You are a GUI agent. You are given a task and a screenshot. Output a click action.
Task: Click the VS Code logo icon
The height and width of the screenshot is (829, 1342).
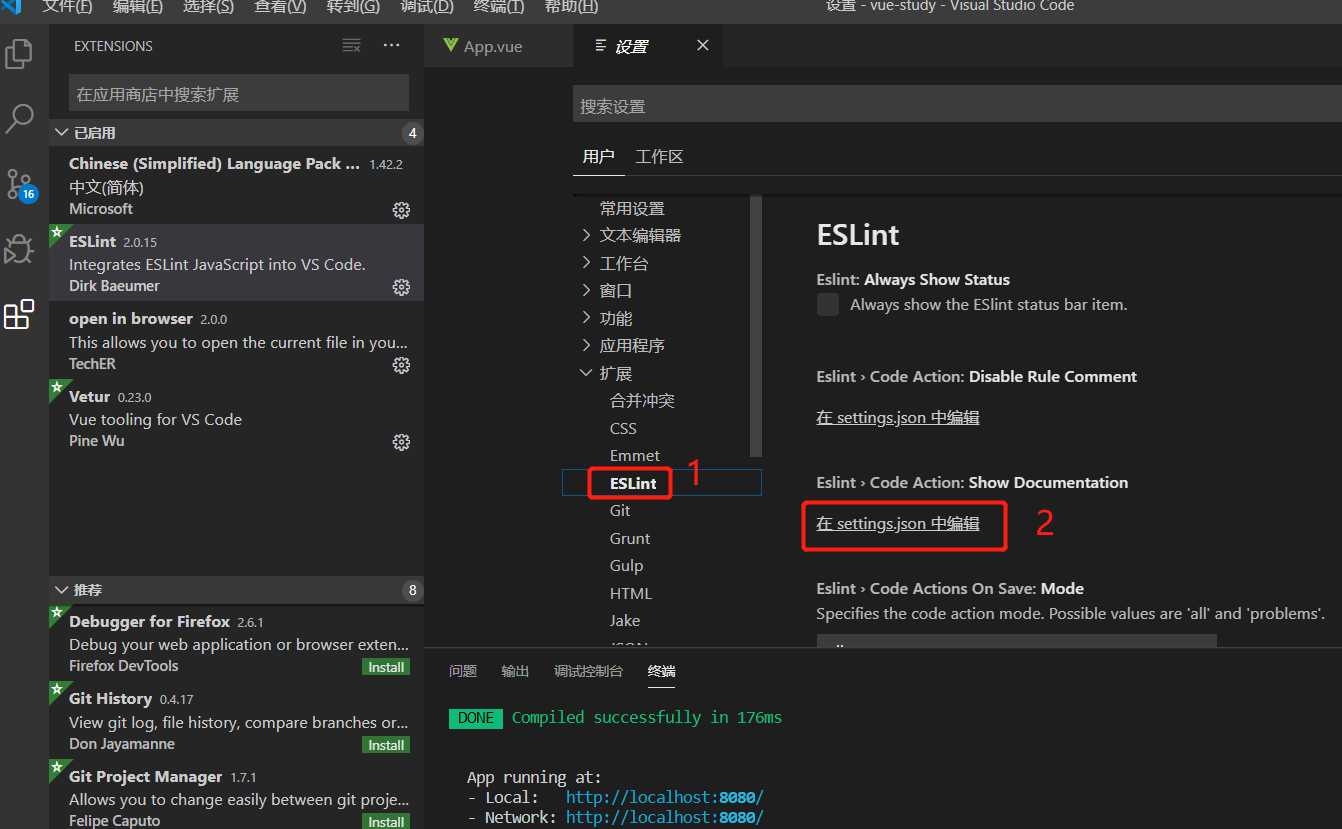click(12, 6)
